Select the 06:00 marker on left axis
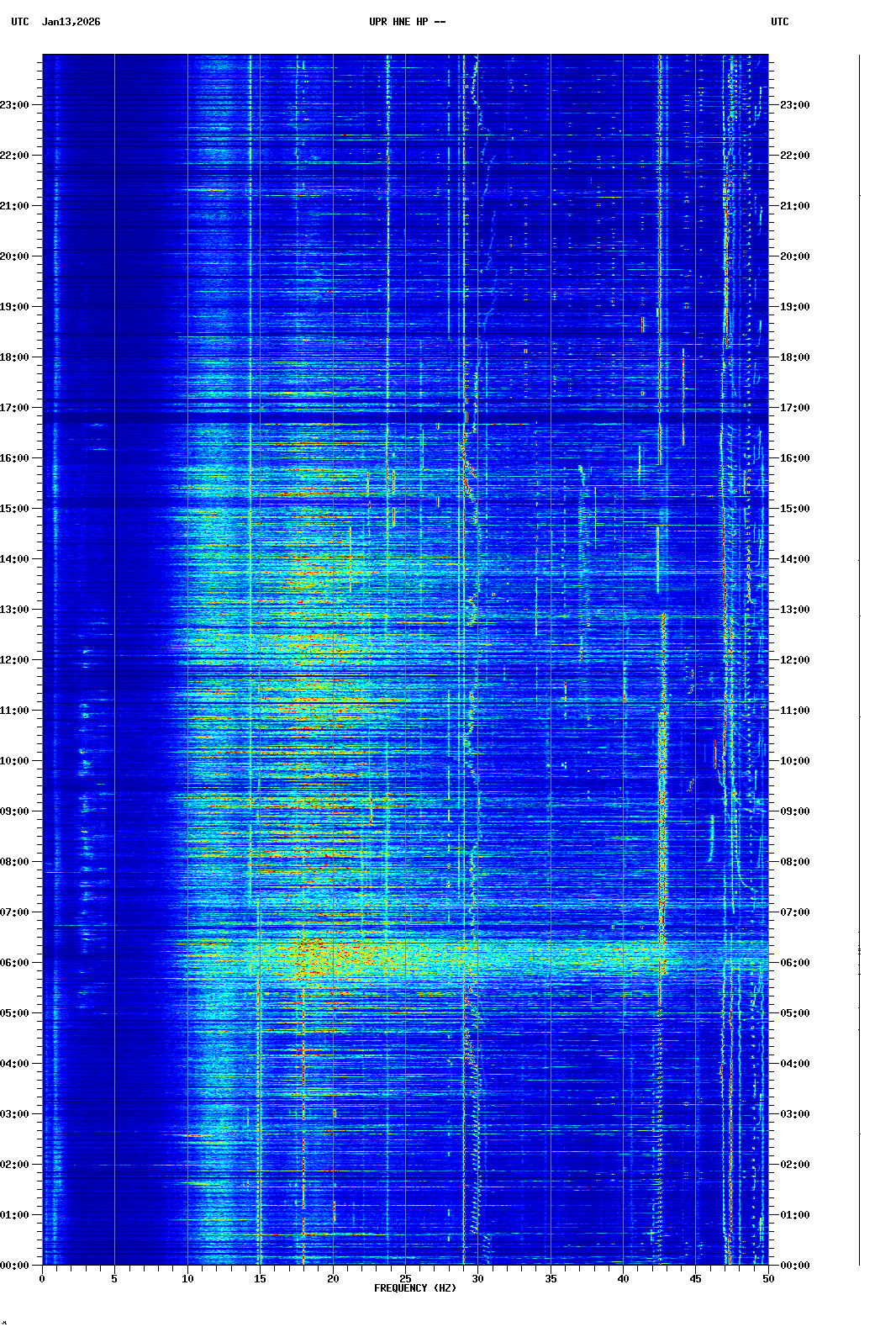 (15, 963)
